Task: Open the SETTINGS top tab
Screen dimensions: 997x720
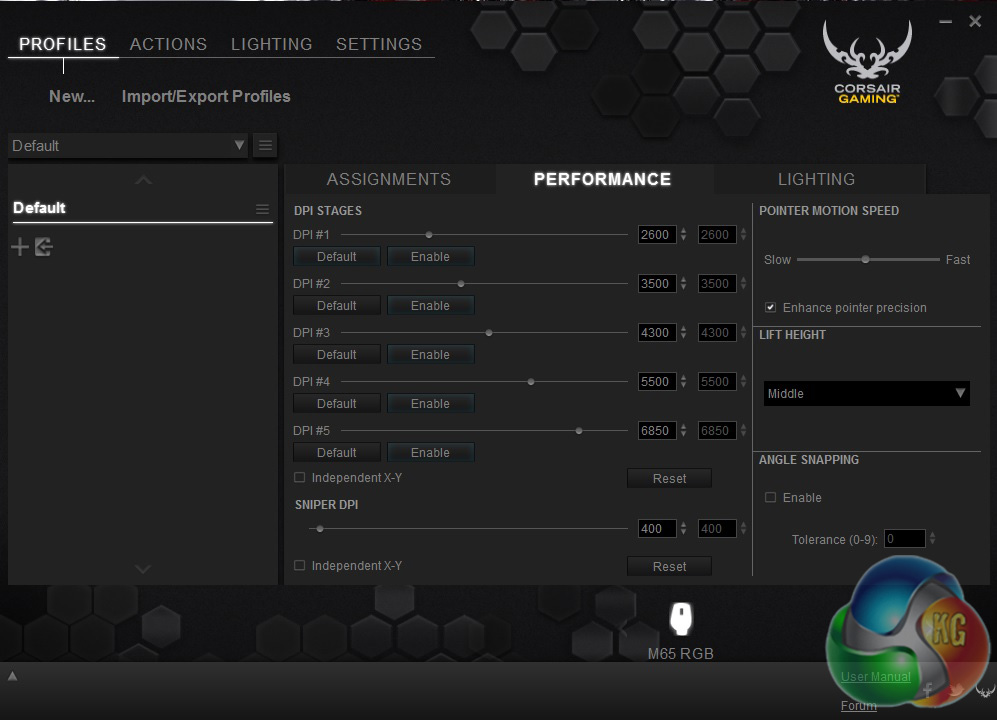Action: 379,44
